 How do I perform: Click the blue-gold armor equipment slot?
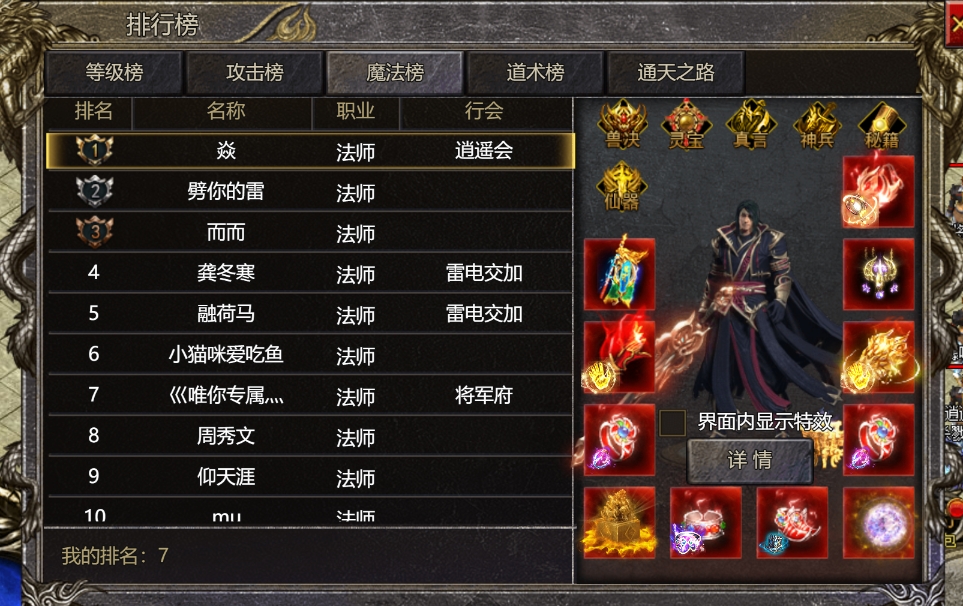click(619, 274)
